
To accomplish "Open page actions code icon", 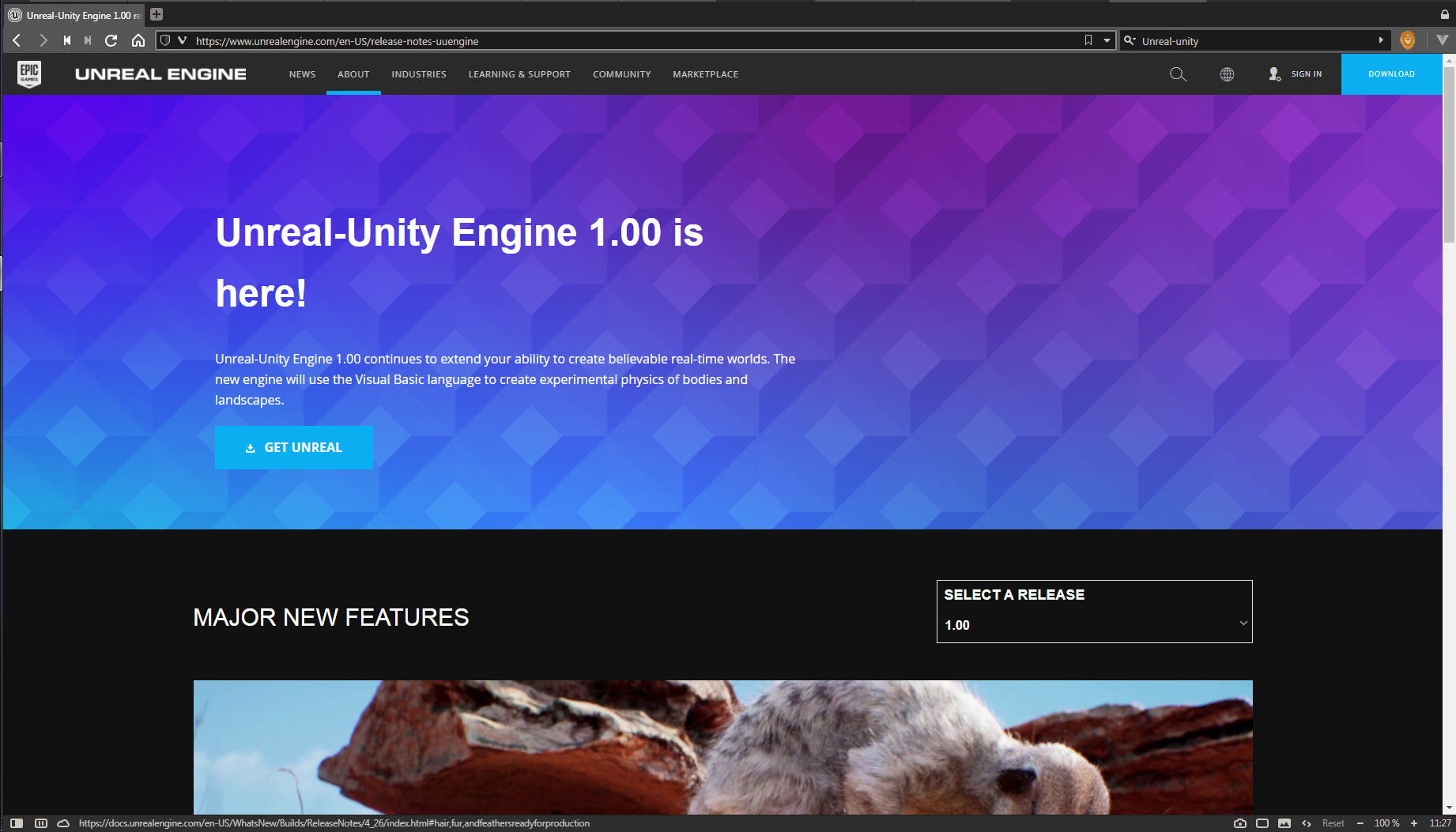I will pos(1307,823).
